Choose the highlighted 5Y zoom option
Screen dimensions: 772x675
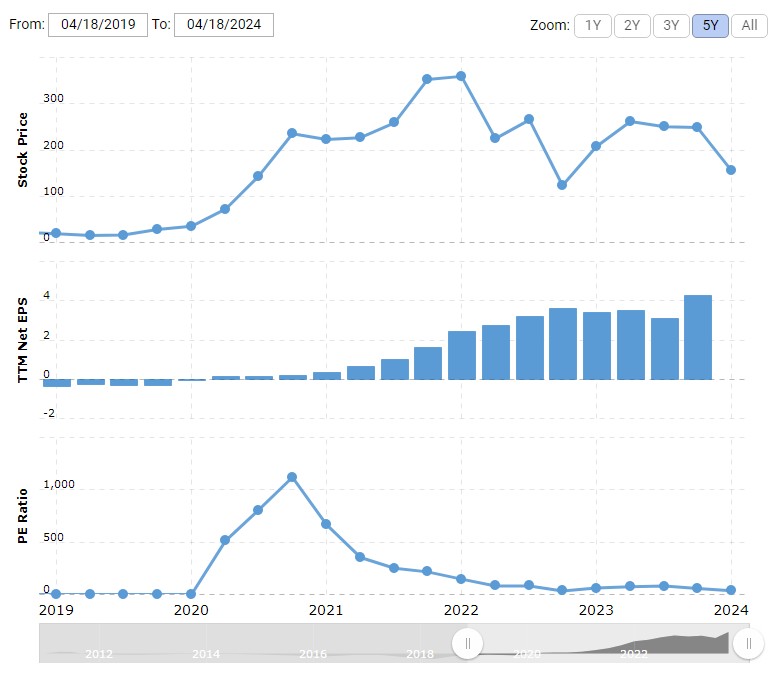point(710,26)
